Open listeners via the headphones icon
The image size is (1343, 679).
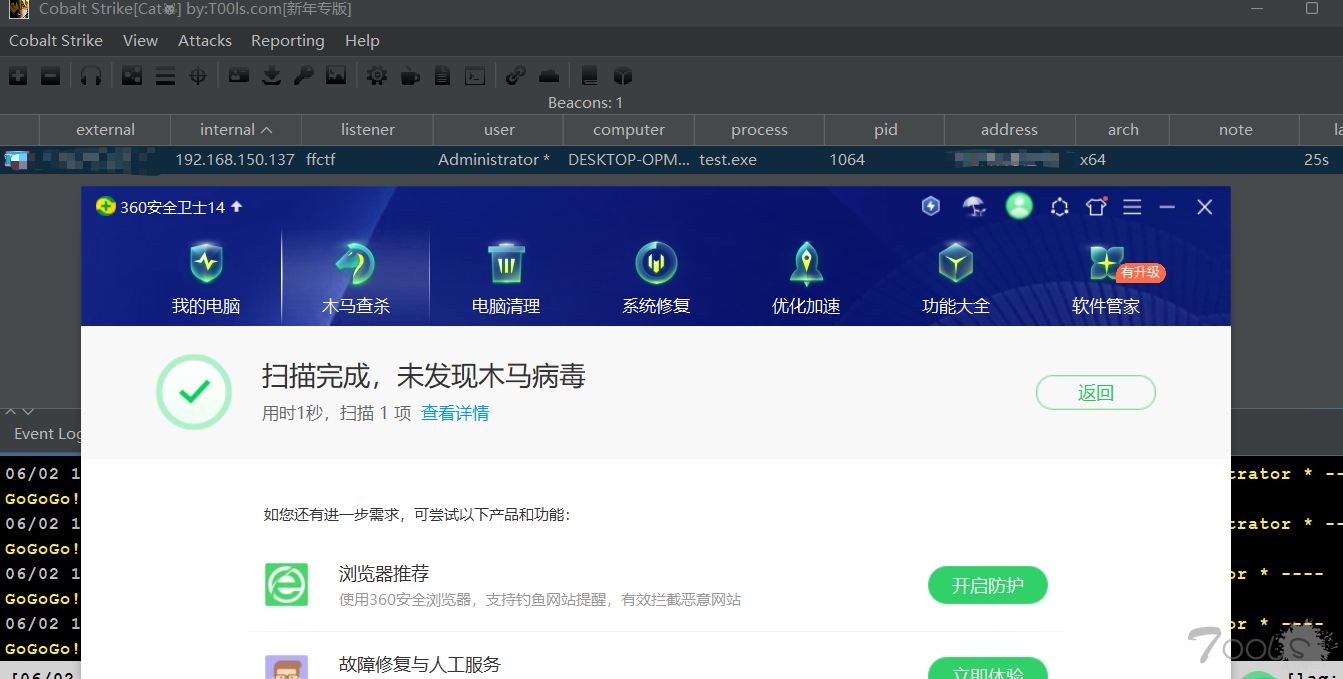click(x=91, y=76)
